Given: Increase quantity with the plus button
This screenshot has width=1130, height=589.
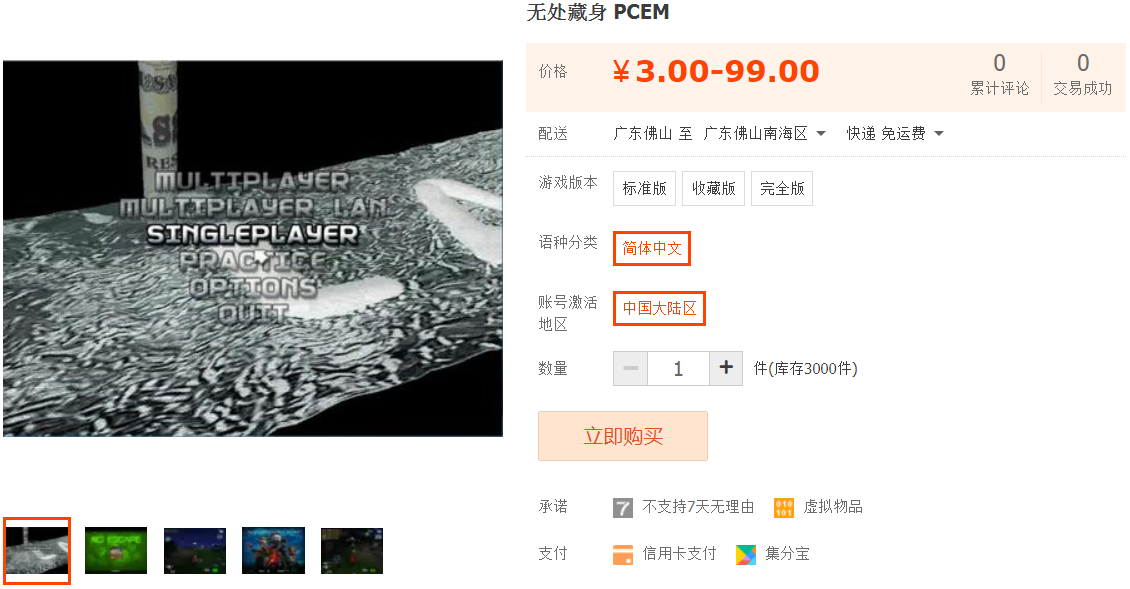Looking at the screenshot, I should pos(726,368).
